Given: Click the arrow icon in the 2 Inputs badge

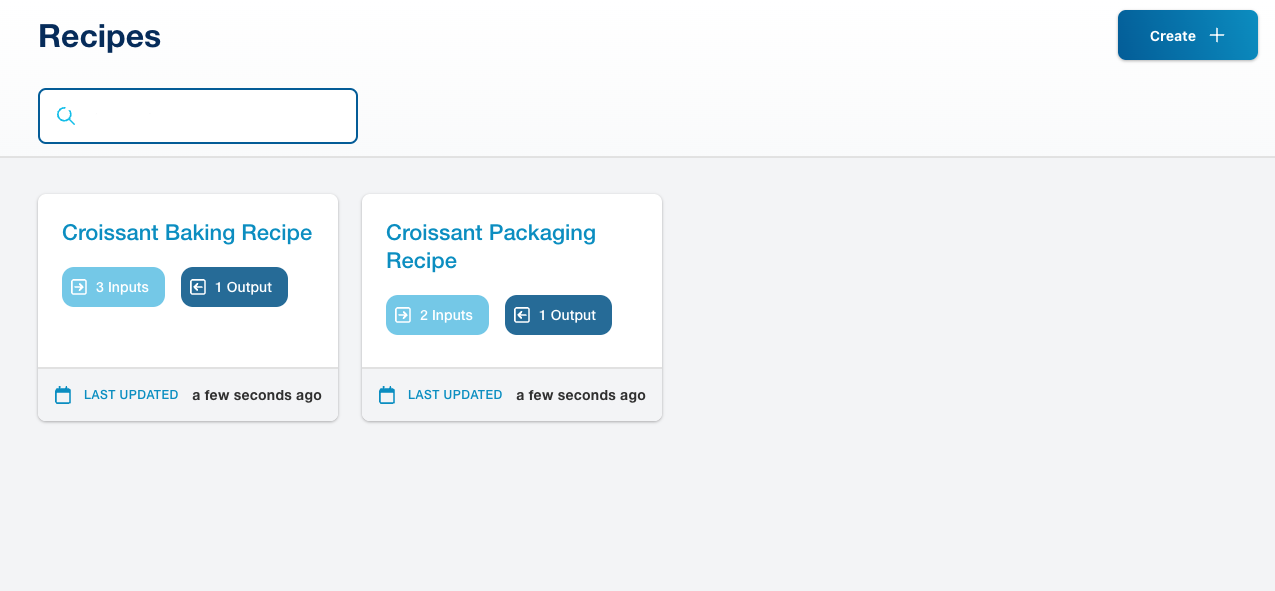Looking at the screenshot, I should point(403,315).
